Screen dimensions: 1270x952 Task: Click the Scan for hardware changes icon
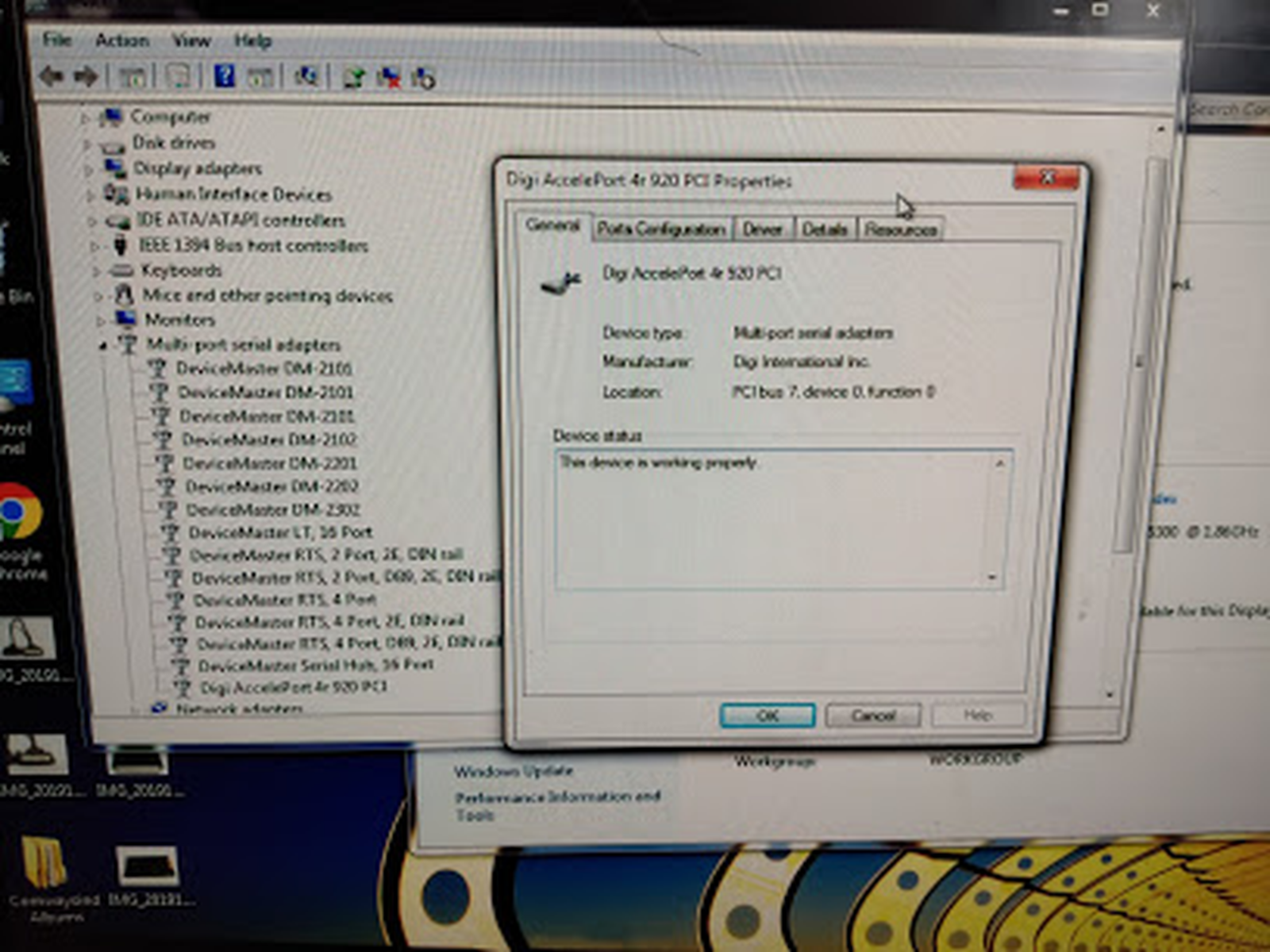pyautogui.click(x=307, y=76)
